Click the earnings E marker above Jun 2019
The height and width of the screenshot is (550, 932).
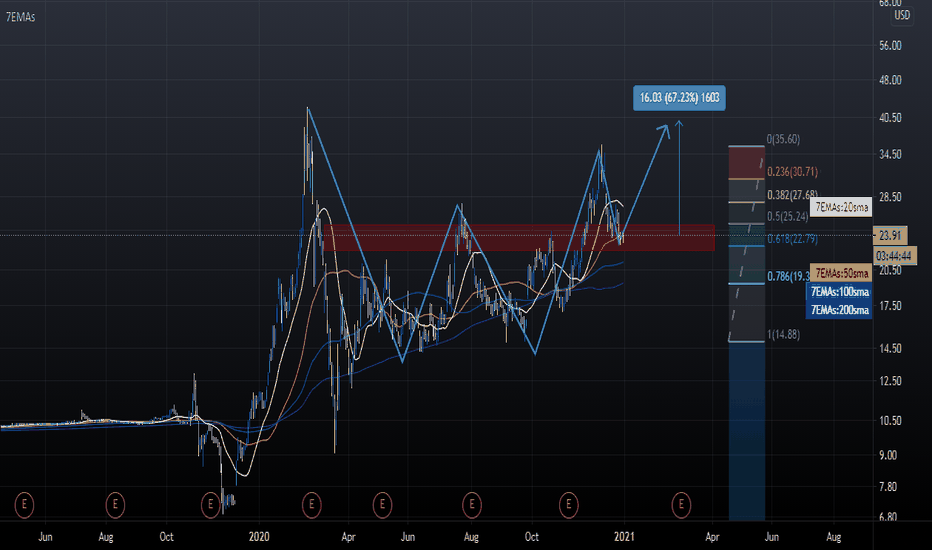(x=24, y=505)
